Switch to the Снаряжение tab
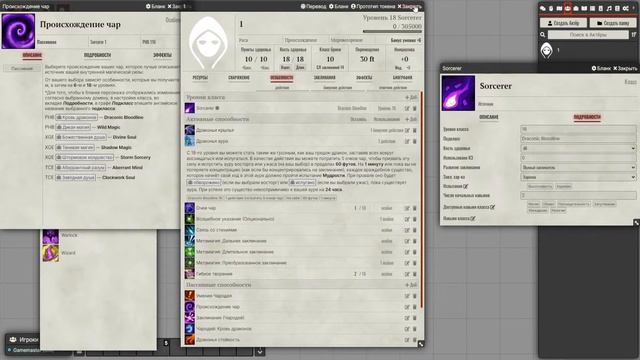This screenshot has width=640, height=360. (239, 78)
